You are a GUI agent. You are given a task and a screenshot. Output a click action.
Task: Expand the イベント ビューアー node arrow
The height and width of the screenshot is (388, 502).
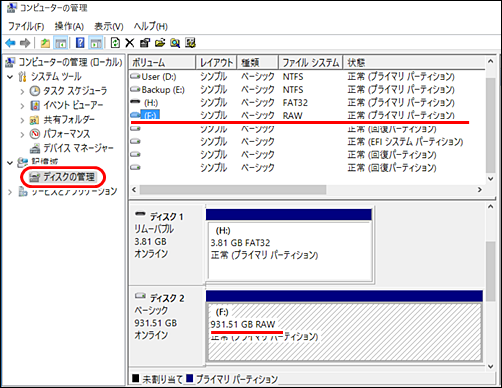tap(22, 106)
